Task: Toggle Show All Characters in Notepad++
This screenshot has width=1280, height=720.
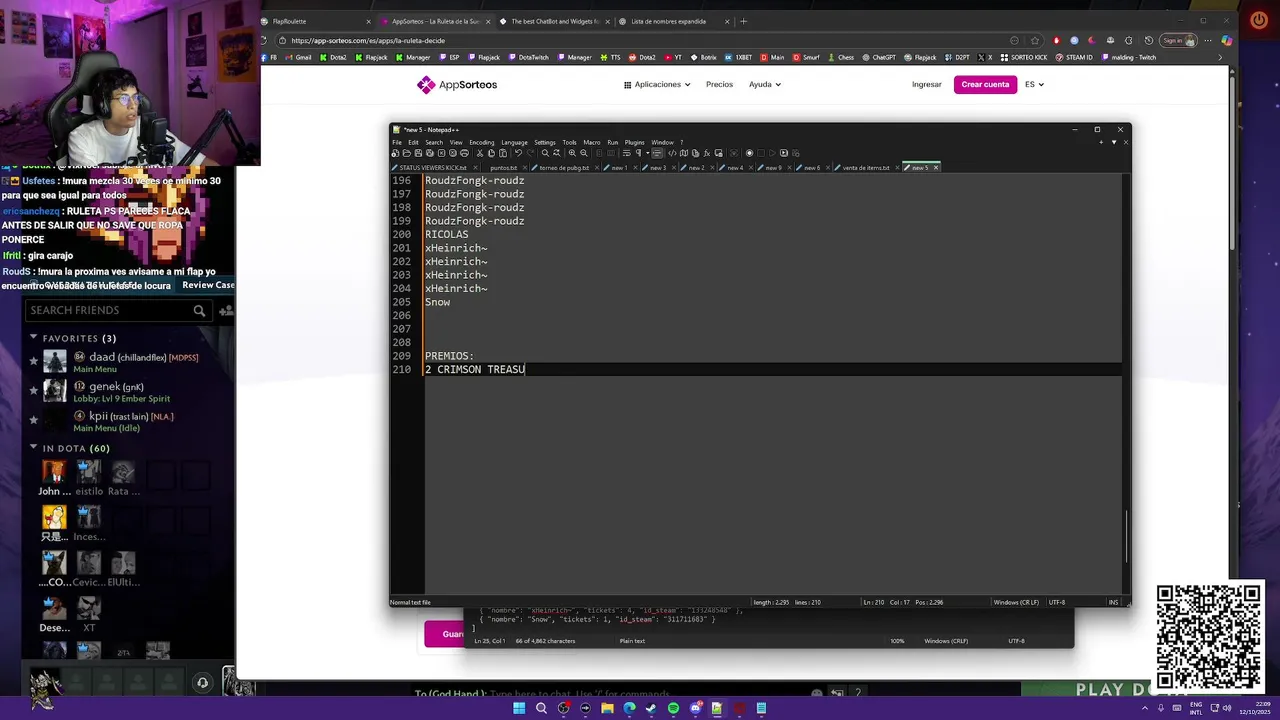Action: [638, 153]
